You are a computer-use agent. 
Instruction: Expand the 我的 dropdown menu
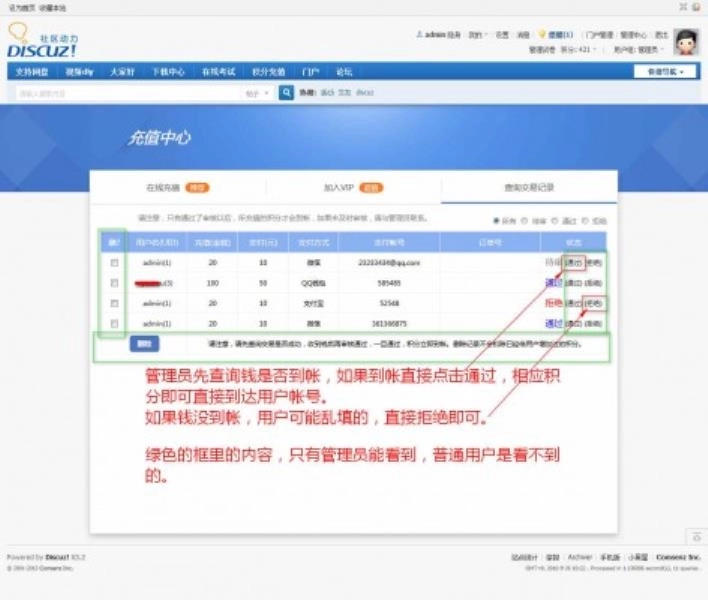tap(477, 35)
